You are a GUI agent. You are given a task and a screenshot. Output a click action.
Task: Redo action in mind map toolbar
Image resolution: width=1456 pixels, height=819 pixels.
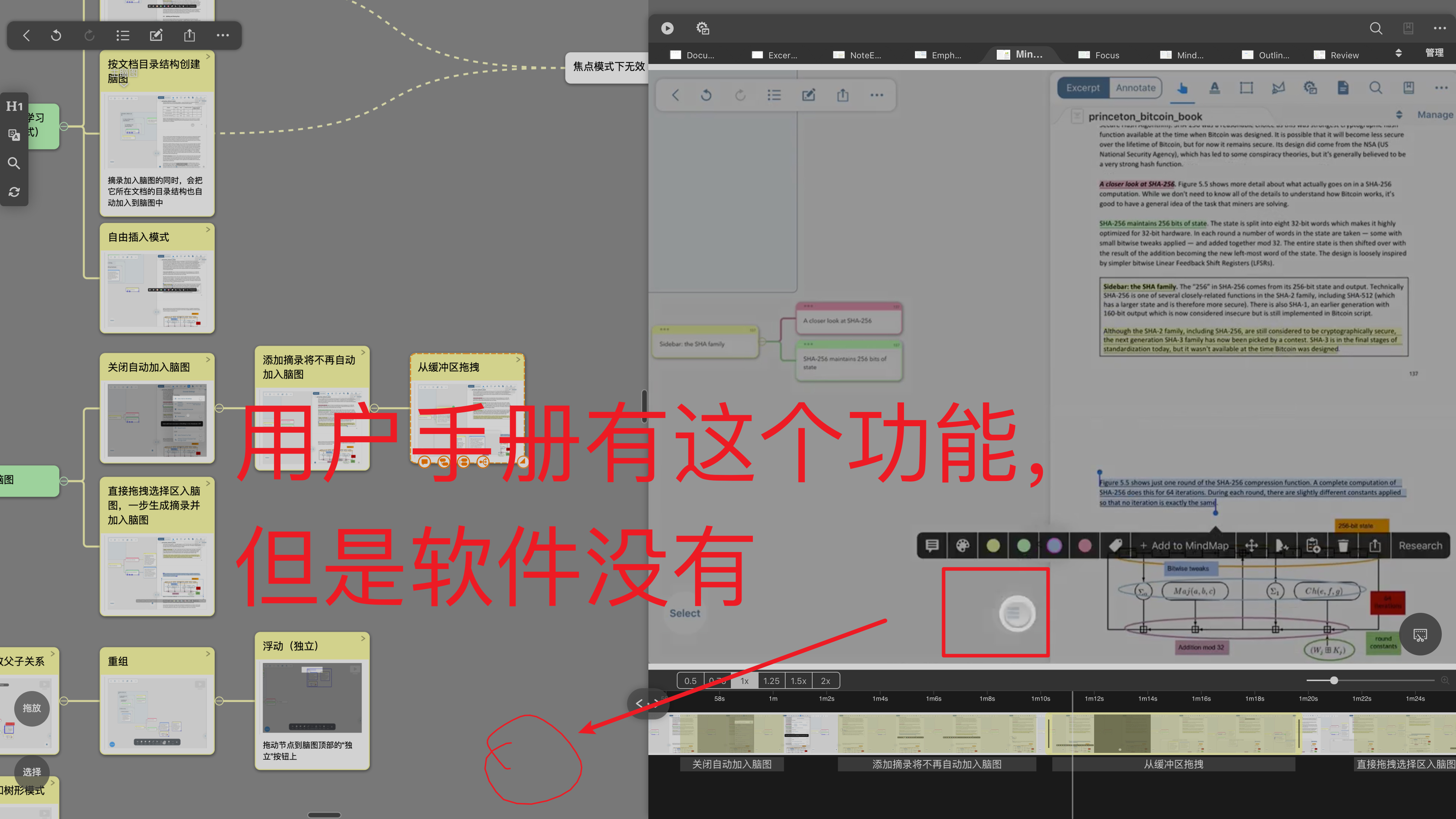(x=89, y=36)
